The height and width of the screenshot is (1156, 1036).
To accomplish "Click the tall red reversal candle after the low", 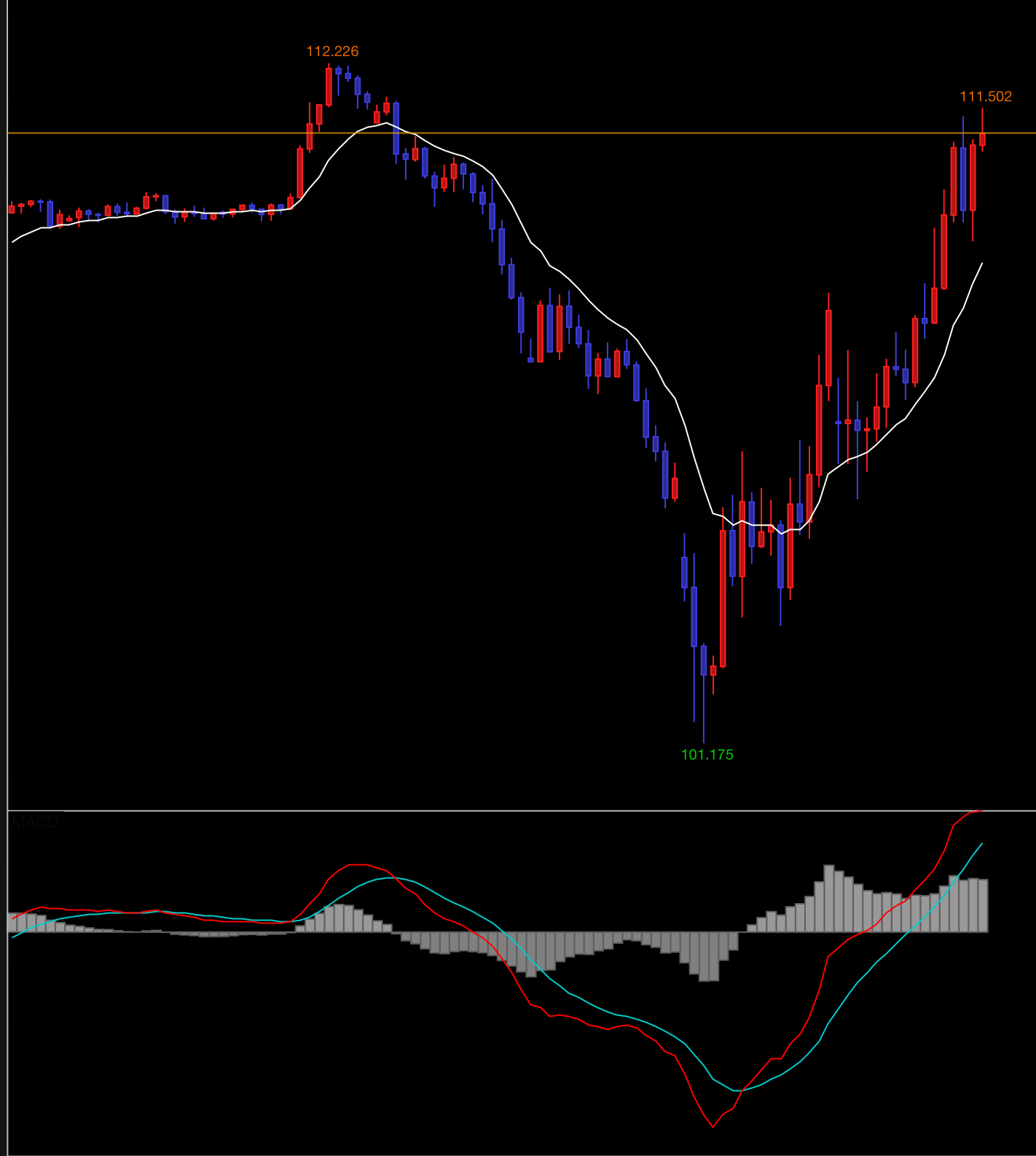I will [x=723, y=598].
